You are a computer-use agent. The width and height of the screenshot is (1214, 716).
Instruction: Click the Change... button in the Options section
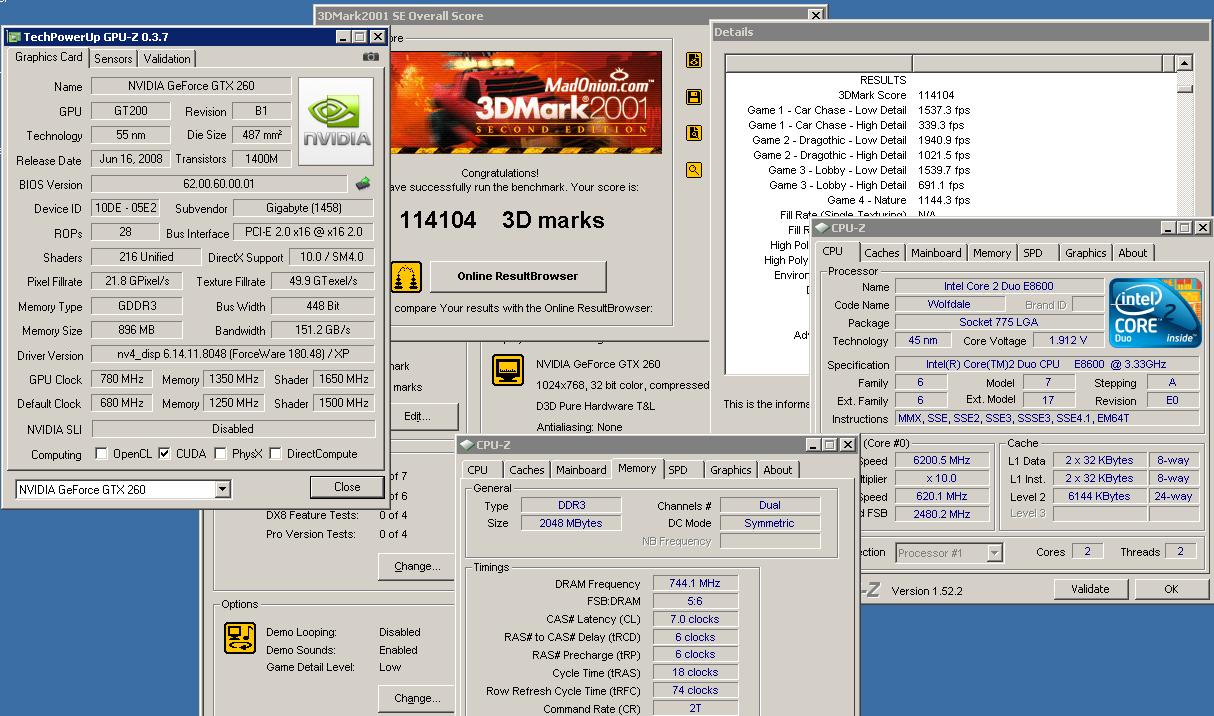coord(417,698)
